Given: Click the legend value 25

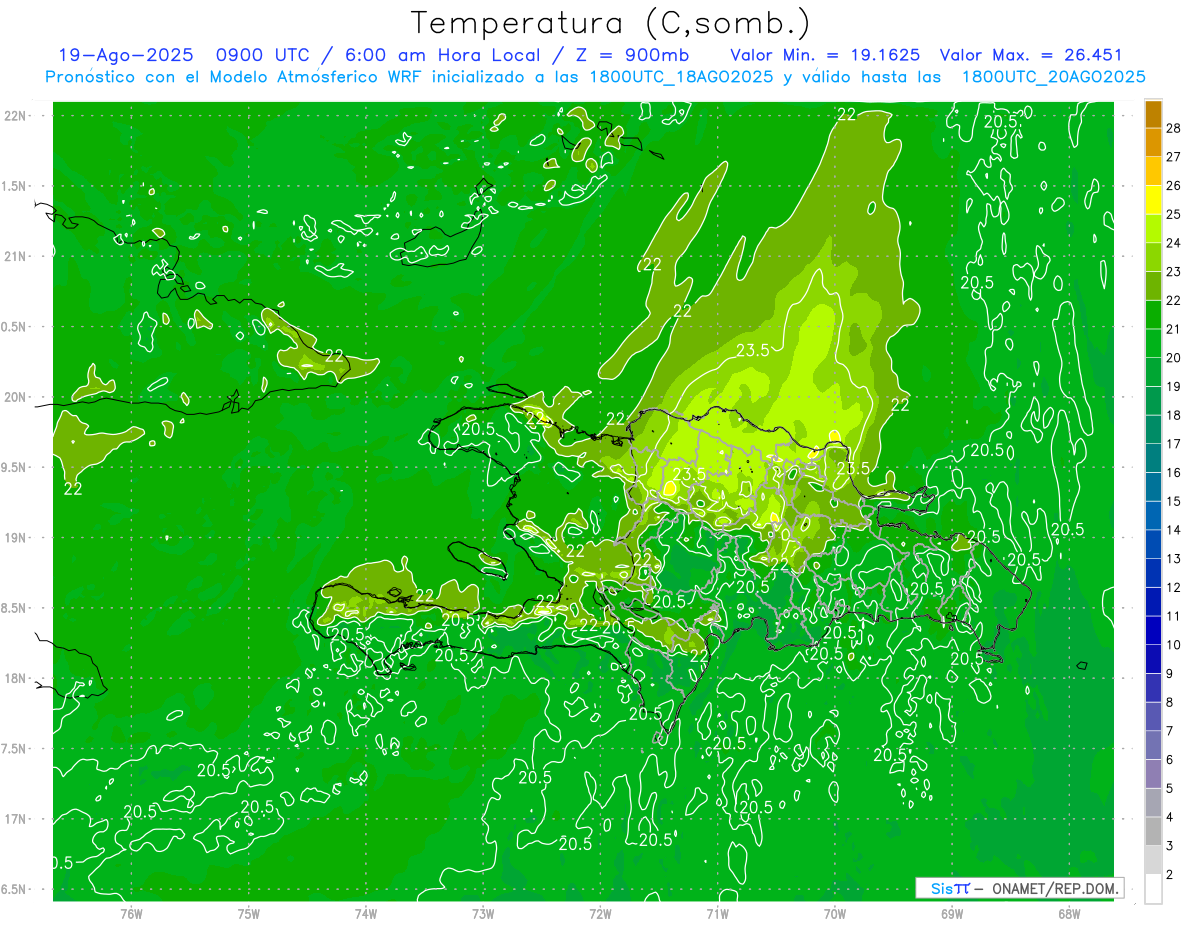Looking at the screenshot, I should point(1173,213).
